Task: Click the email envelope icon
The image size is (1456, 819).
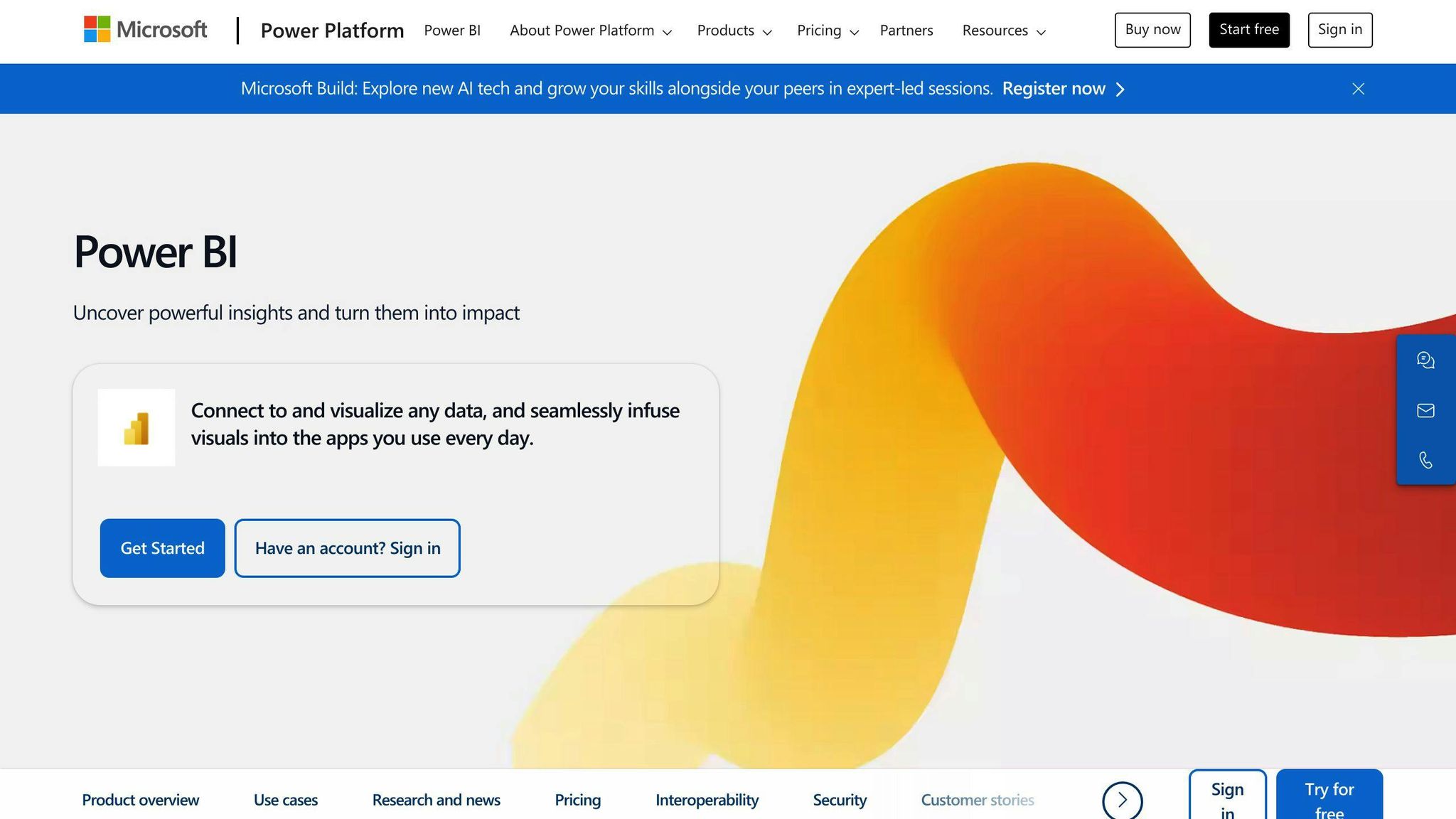Action: pyautogui.click(x=1425, y=410)
